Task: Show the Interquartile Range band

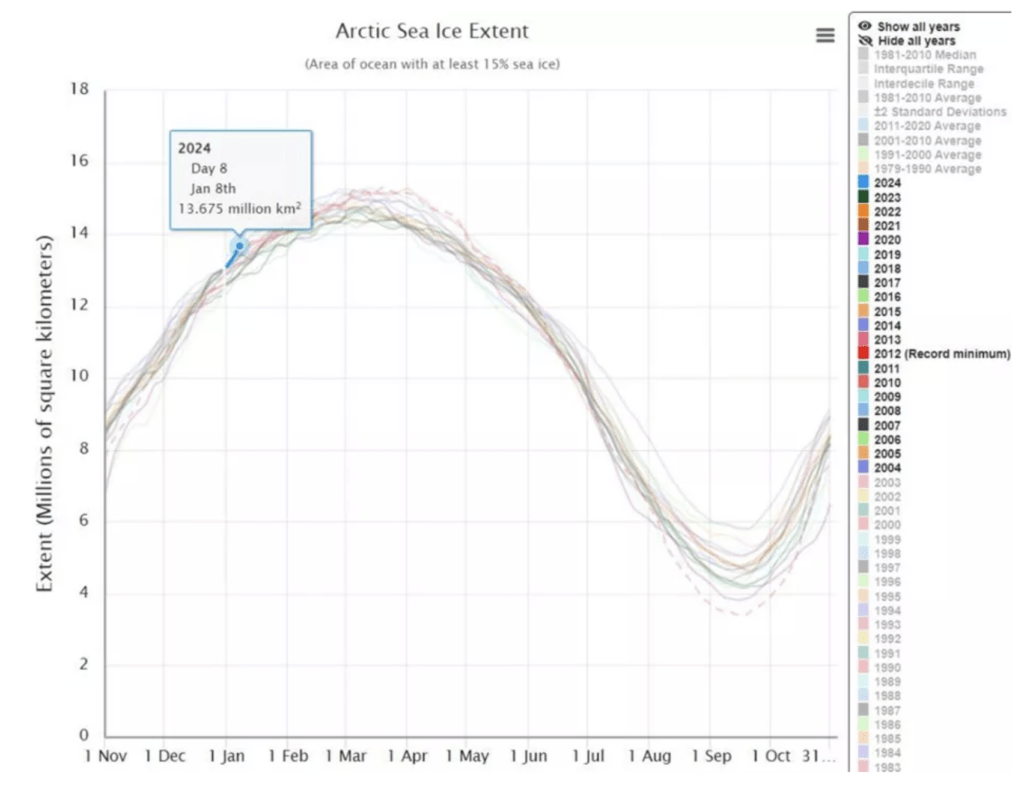Action: coord(928,69)
